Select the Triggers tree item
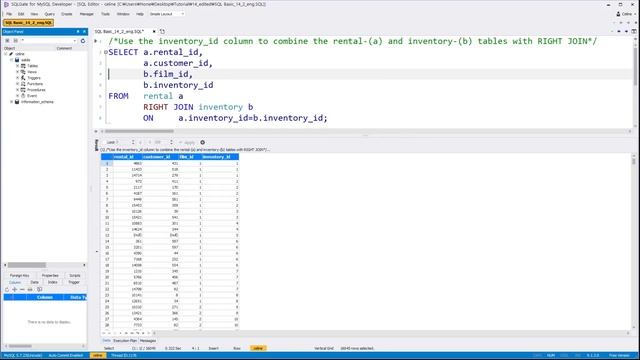 click(x=34, y=78)
